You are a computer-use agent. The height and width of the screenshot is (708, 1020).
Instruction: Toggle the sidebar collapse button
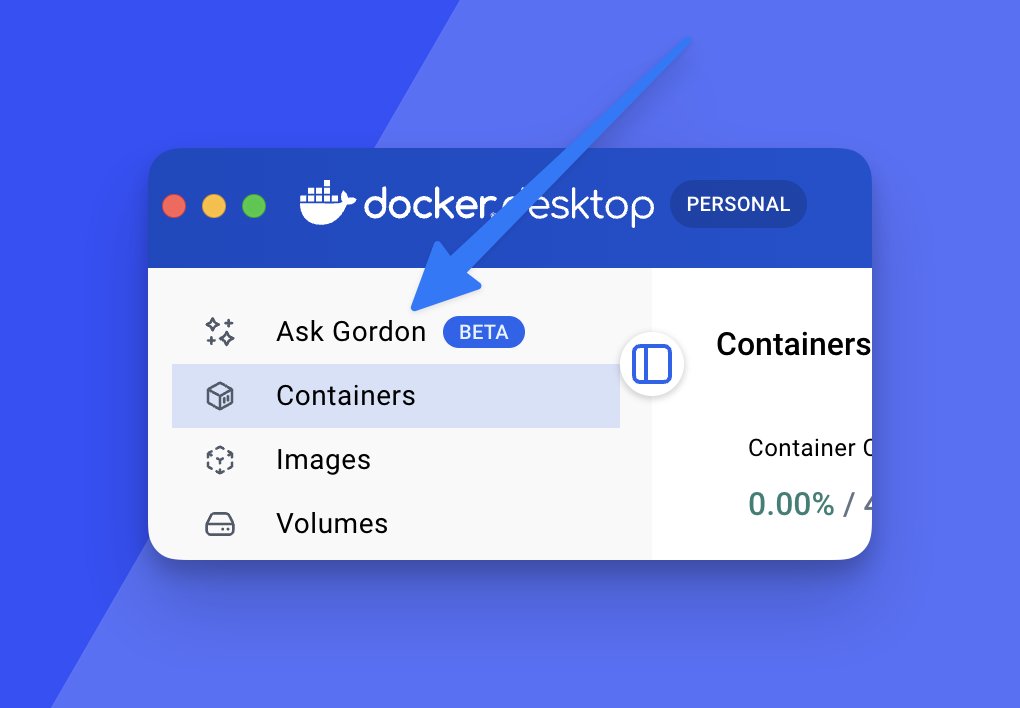652,364
